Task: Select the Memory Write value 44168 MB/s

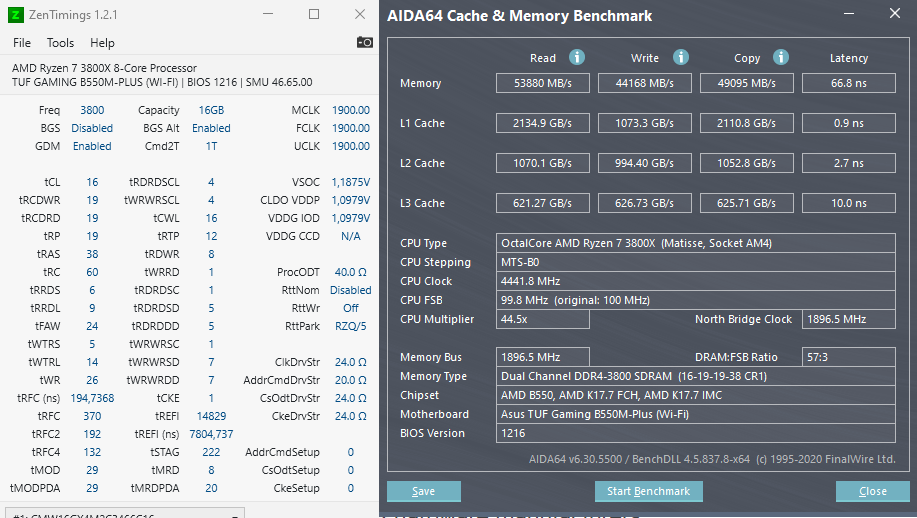Action: (x=644, y=83)
